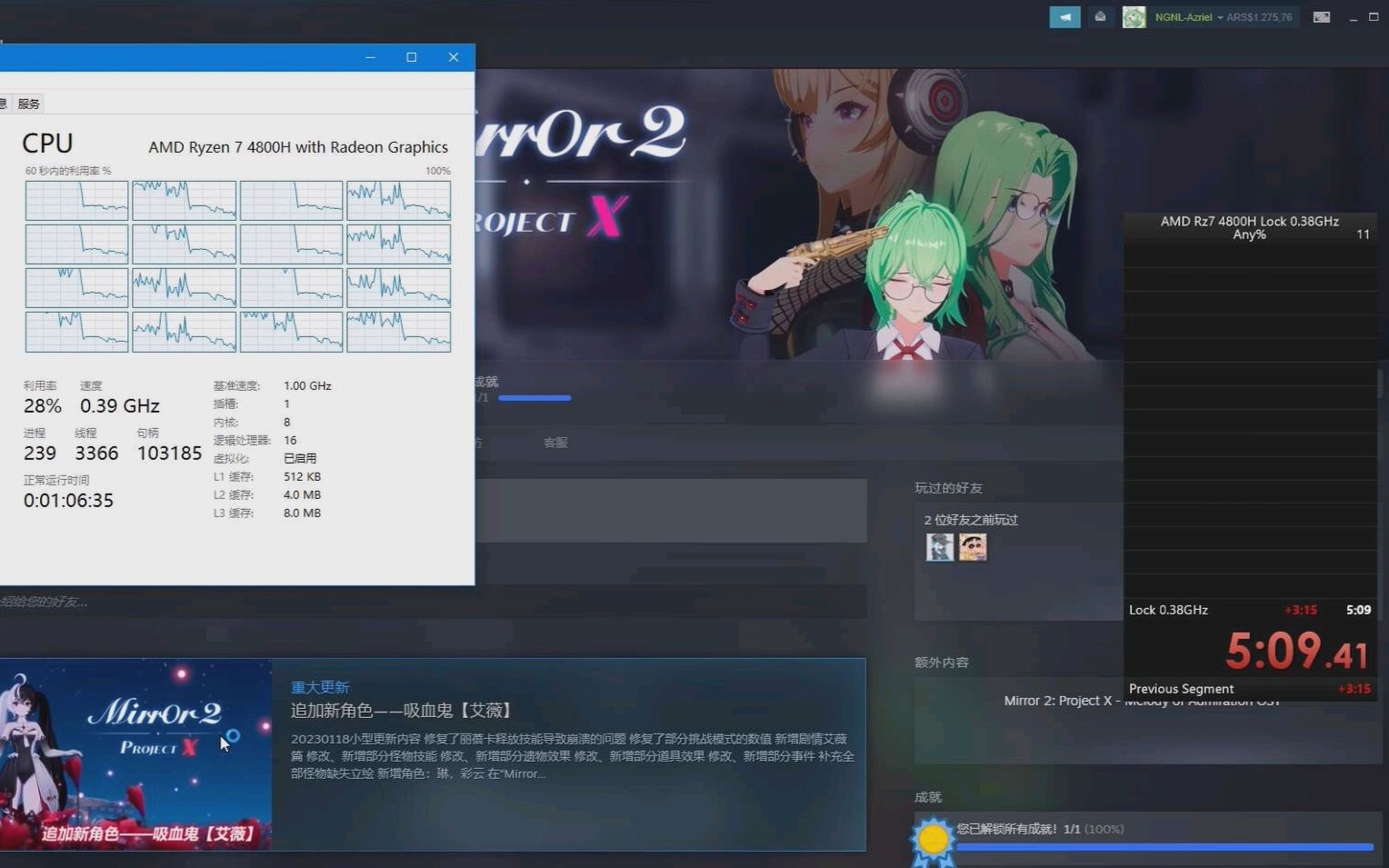Screen dimensions: 1389x868
Task: Click the 4.0 MB L2 cache value
Action: (x=302, y=494)
